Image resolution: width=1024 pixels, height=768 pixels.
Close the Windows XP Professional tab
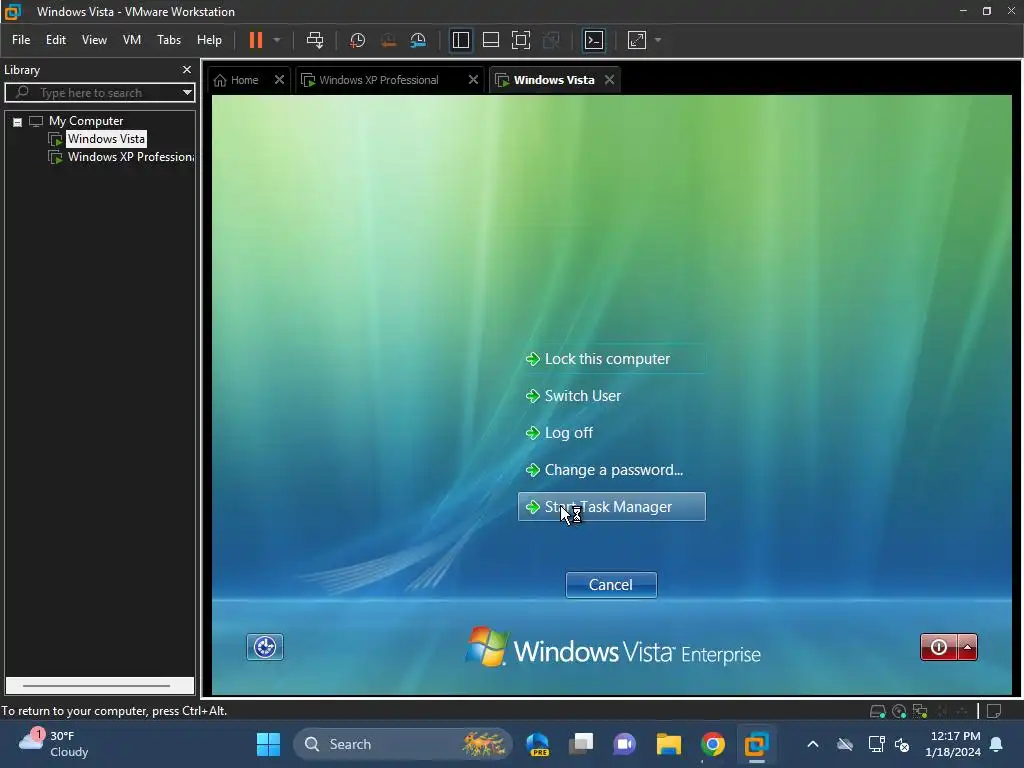(x=473, y=80)
